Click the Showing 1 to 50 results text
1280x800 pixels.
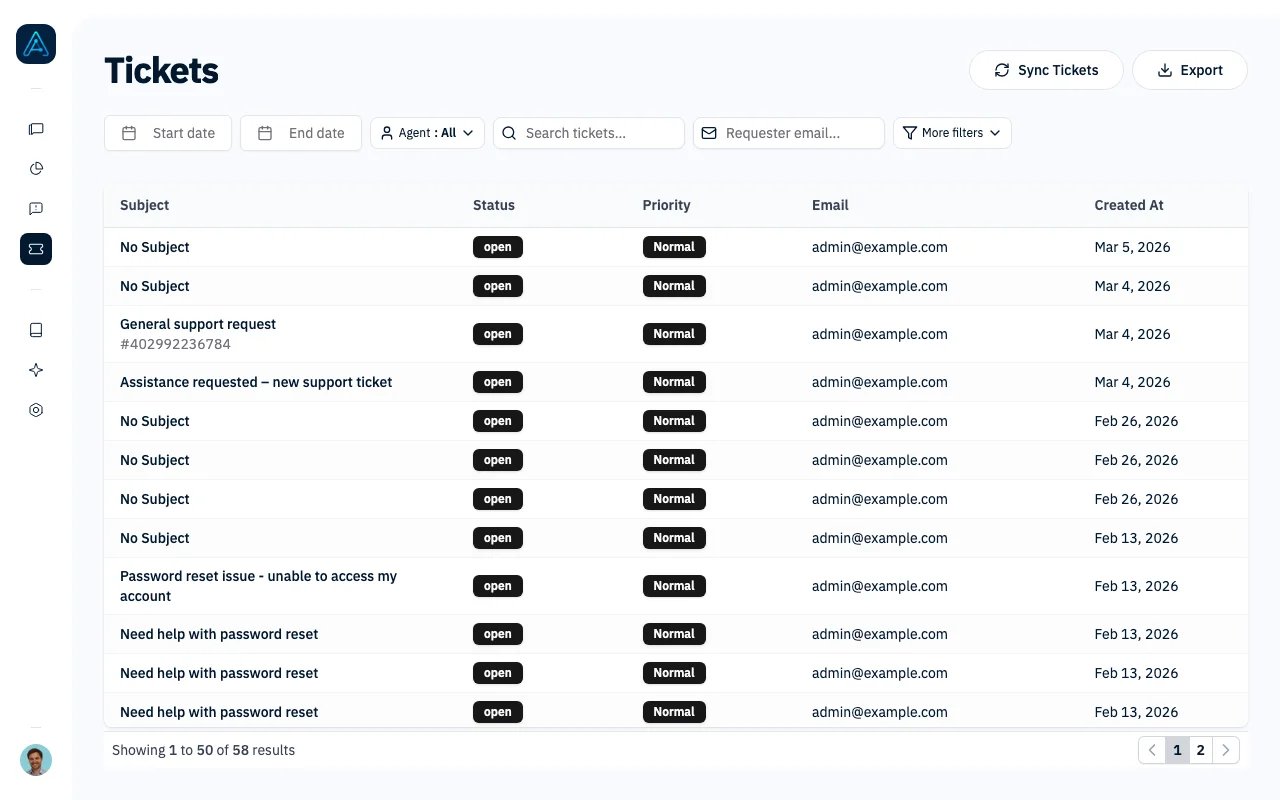[203, 750]
